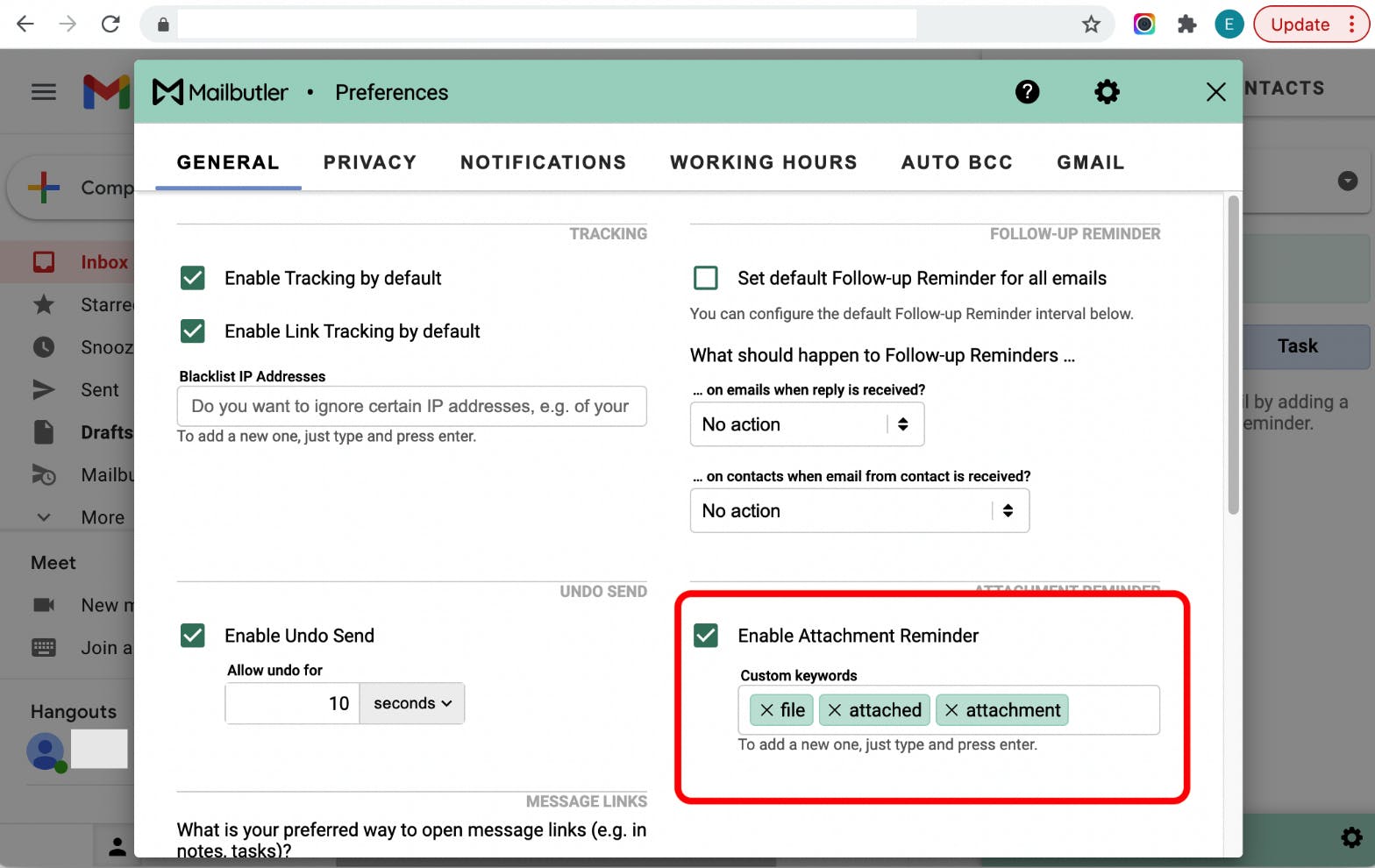Toggle Enable Tracking by default checkbox
Image resolution: width=1375 pixels, height=868 pixels.
point(193,278)
